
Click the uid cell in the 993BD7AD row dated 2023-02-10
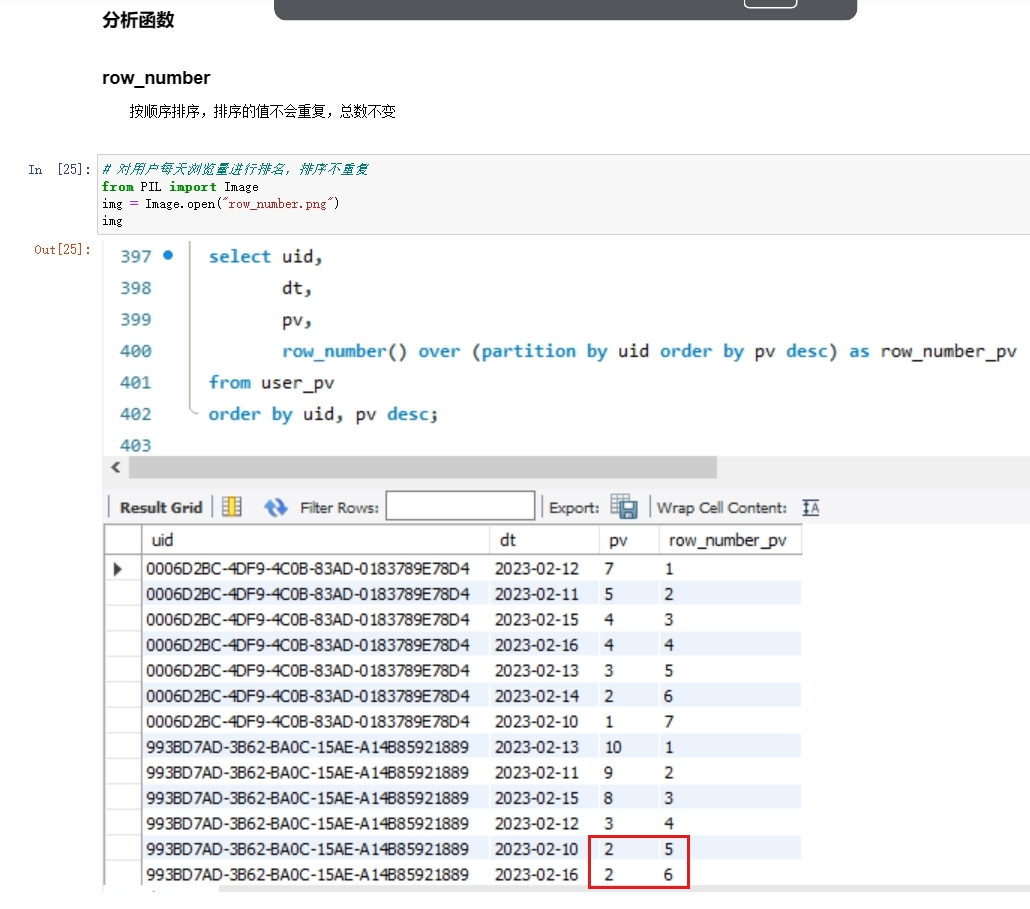point(316,849)
